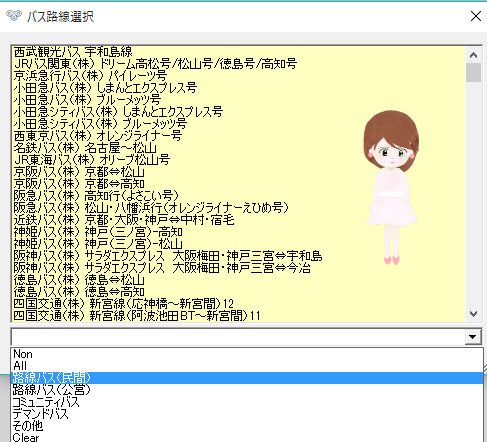This screenshot has width=487, height=442.
Task: Choose 路線バス(公営) option
Action: point(247,390)
